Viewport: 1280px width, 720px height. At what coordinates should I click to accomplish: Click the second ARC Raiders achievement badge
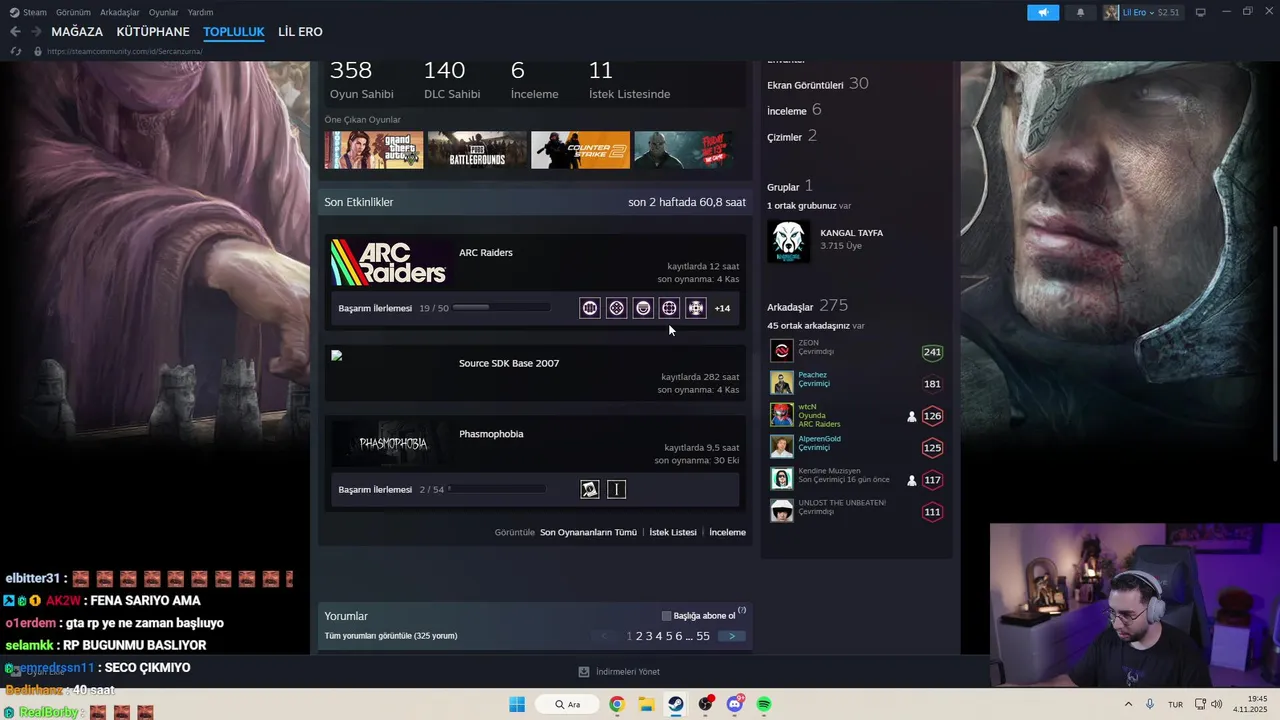[616, 308]
